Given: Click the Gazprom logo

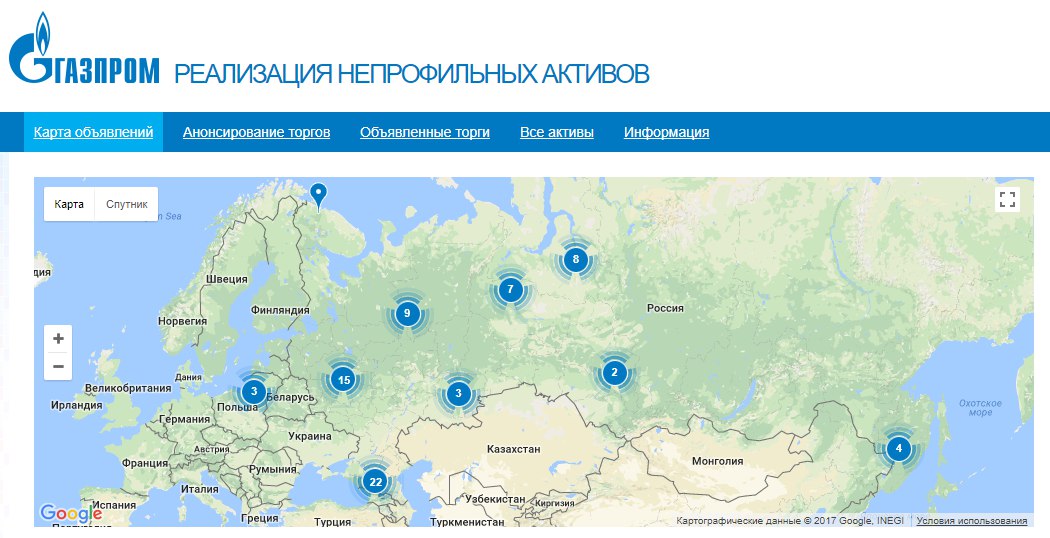Looking at the screenshot, I should tap(84, 49).
